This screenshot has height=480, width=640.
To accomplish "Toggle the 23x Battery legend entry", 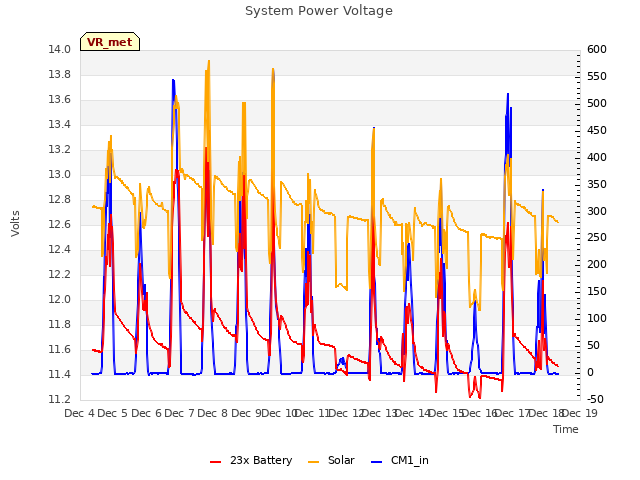I will point(251,460).
